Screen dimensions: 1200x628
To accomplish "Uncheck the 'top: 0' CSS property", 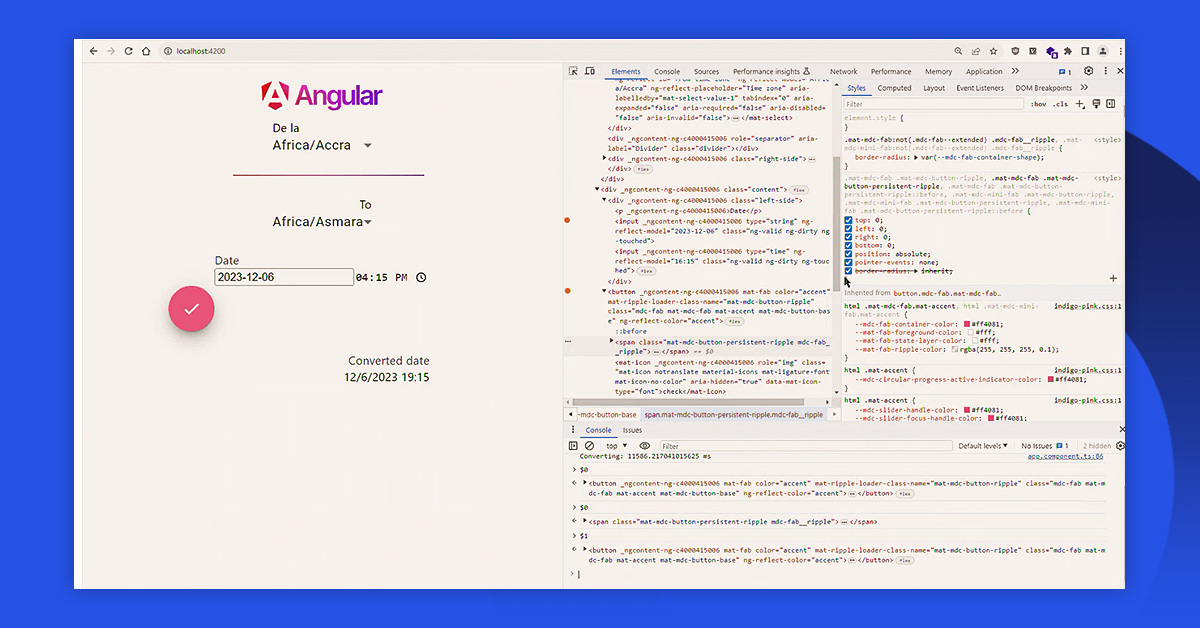I will (x=849, y=220).
